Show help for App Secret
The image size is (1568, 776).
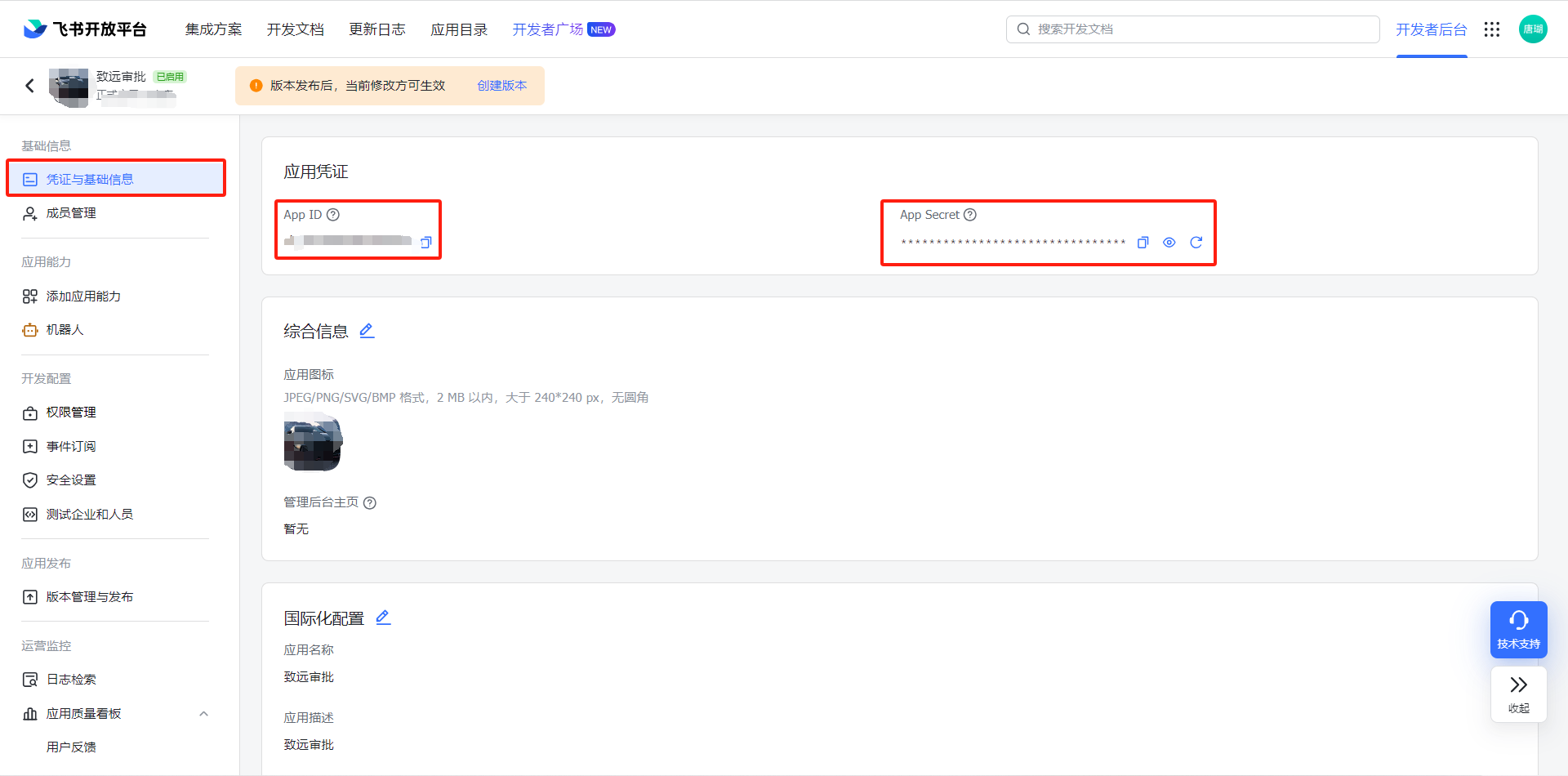(970, 215)
